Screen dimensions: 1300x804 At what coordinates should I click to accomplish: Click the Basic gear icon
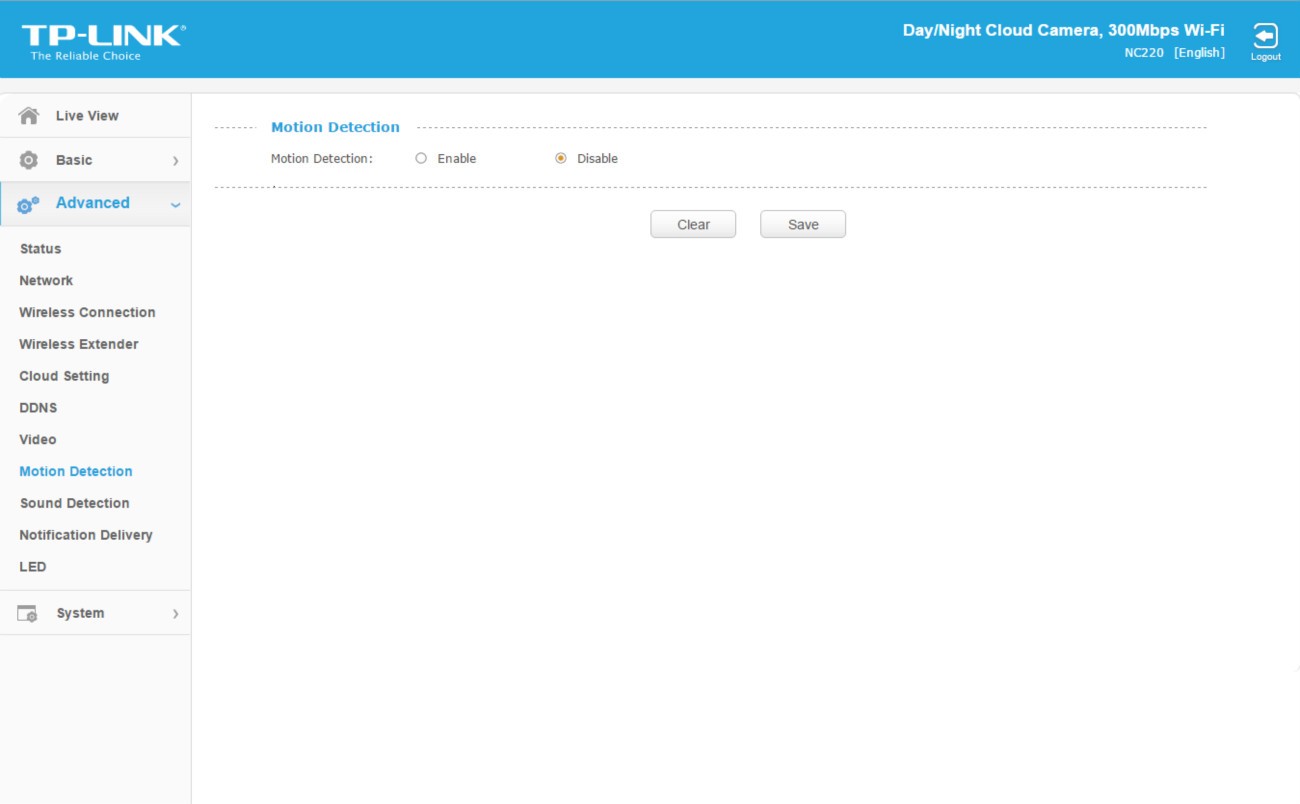29,160
